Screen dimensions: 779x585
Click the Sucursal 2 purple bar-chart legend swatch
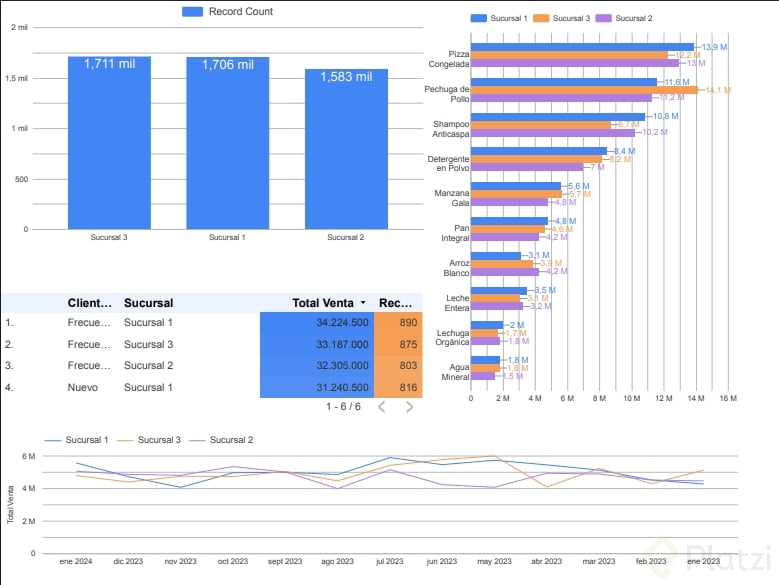603,18
